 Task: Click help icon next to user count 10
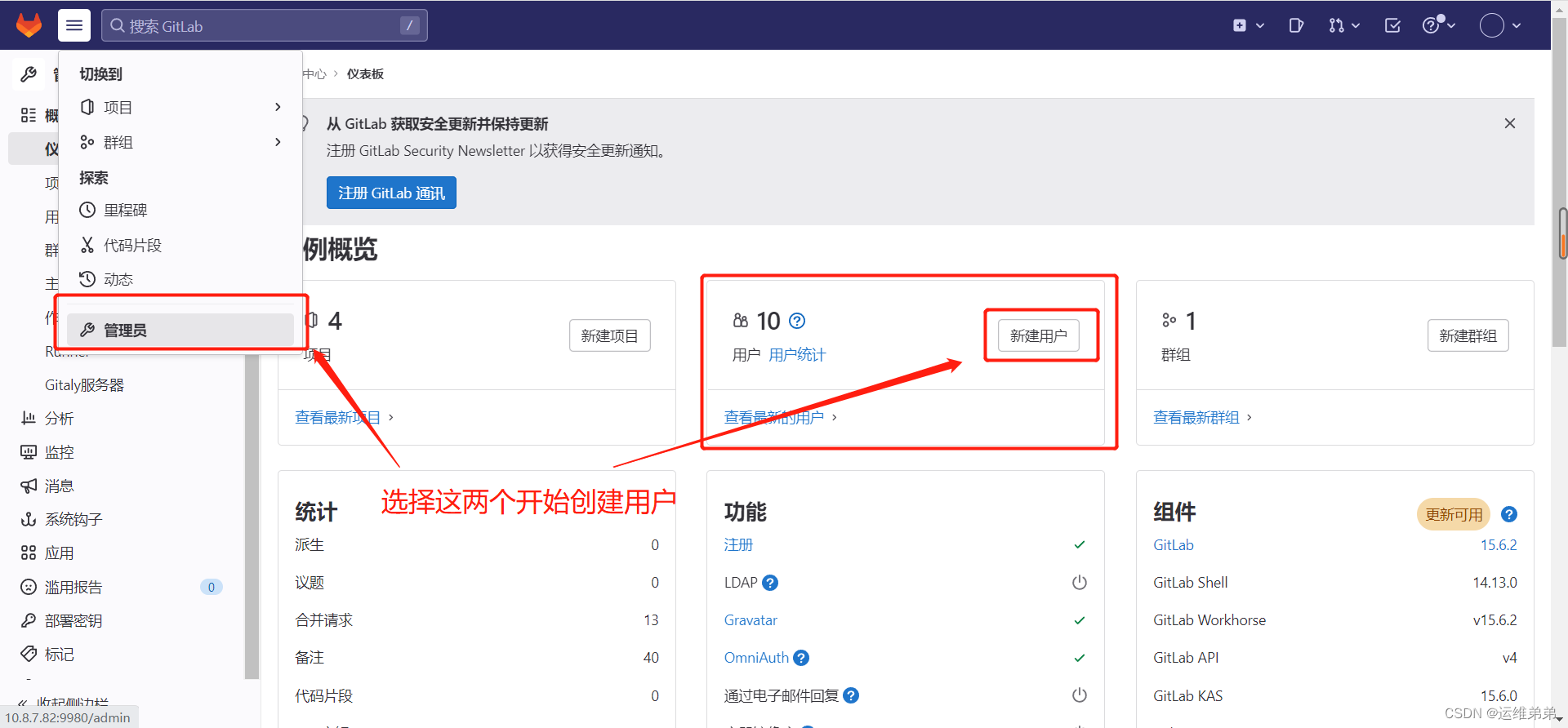tap(798, 321)
